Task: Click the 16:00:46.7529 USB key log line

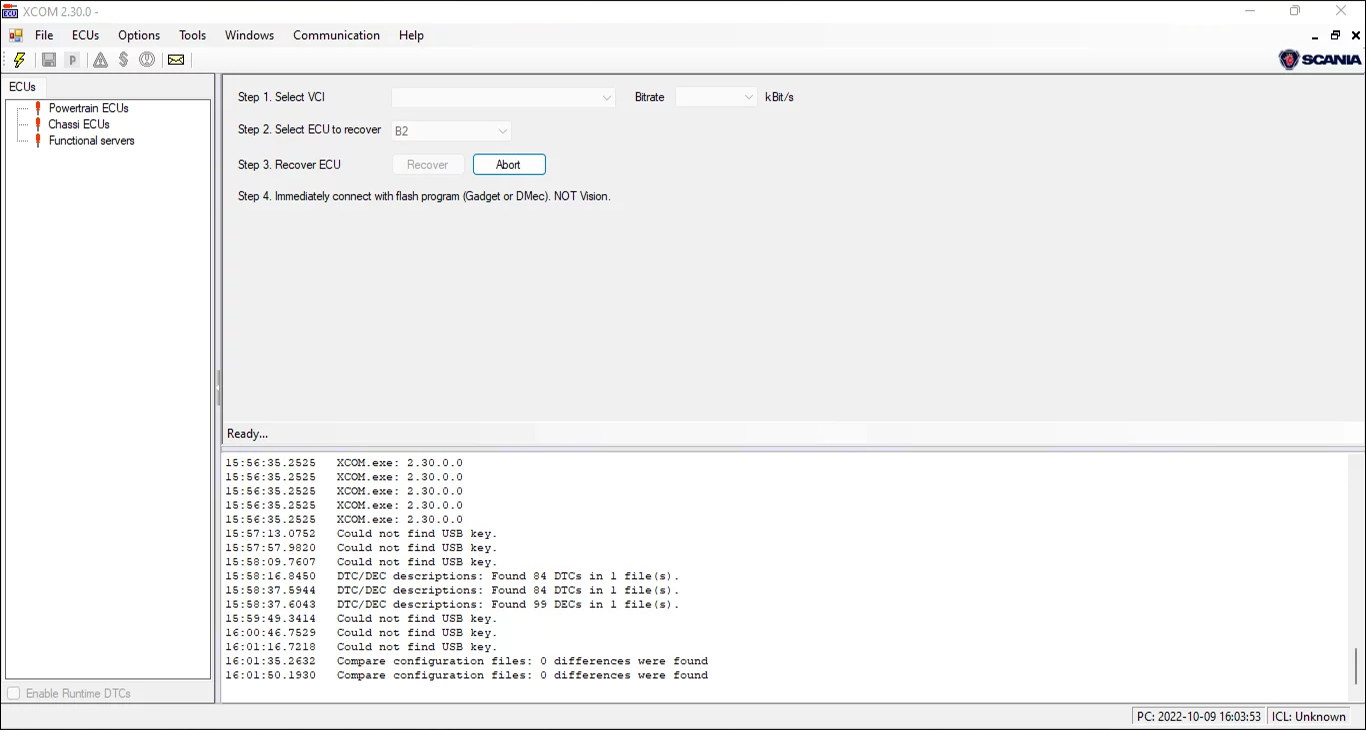Action: tap(361, 633)
